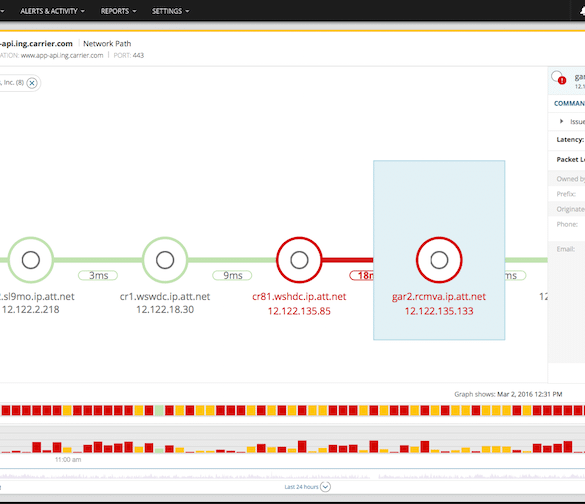The image size is (585, 504).
Task: Click the gar2.rcmva.ip.att.net hostname label
Action: [439, 297]
